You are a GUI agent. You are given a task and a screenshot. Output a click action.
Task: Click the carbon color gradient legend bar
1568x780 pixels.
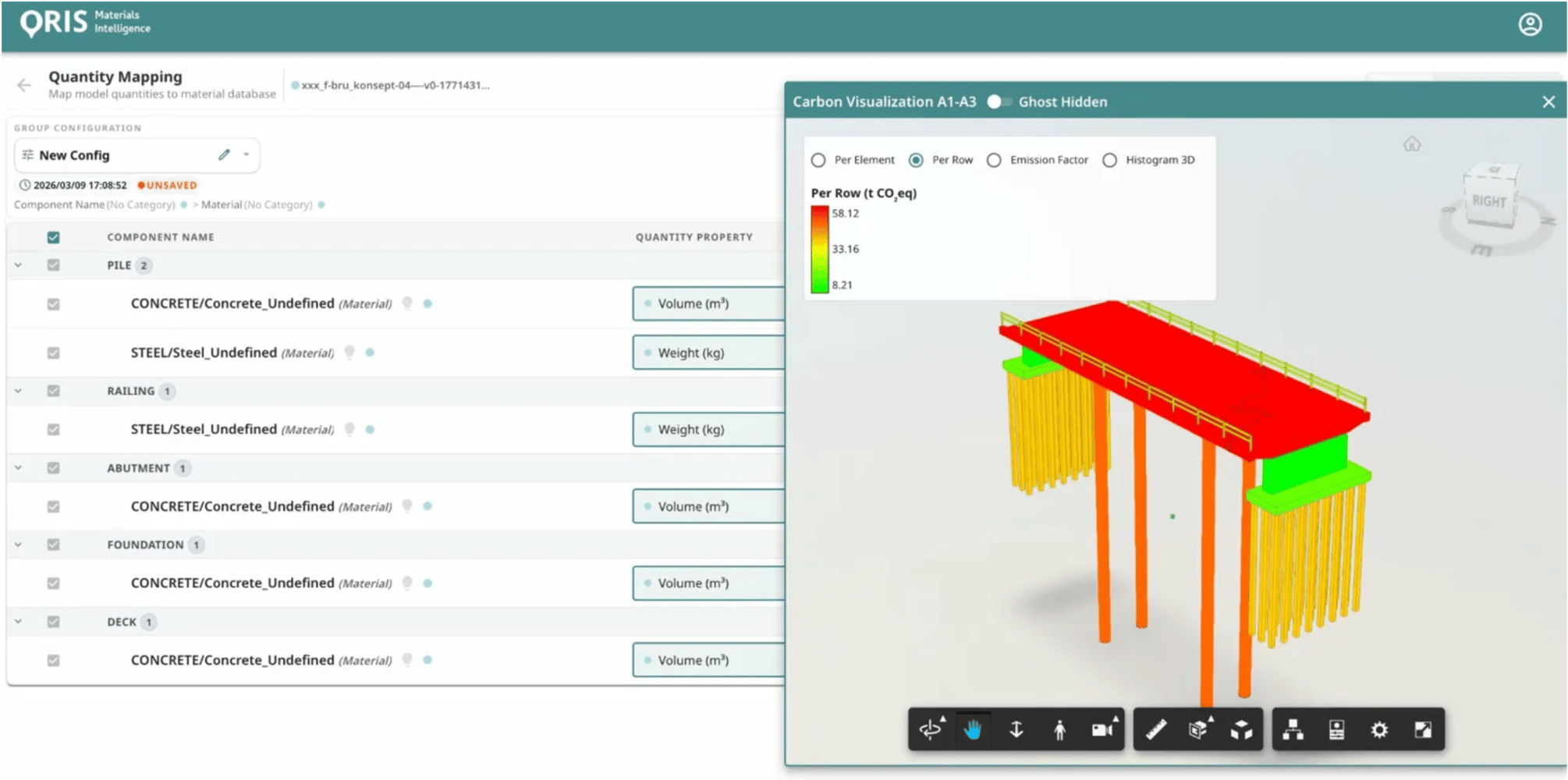(819, 250)
